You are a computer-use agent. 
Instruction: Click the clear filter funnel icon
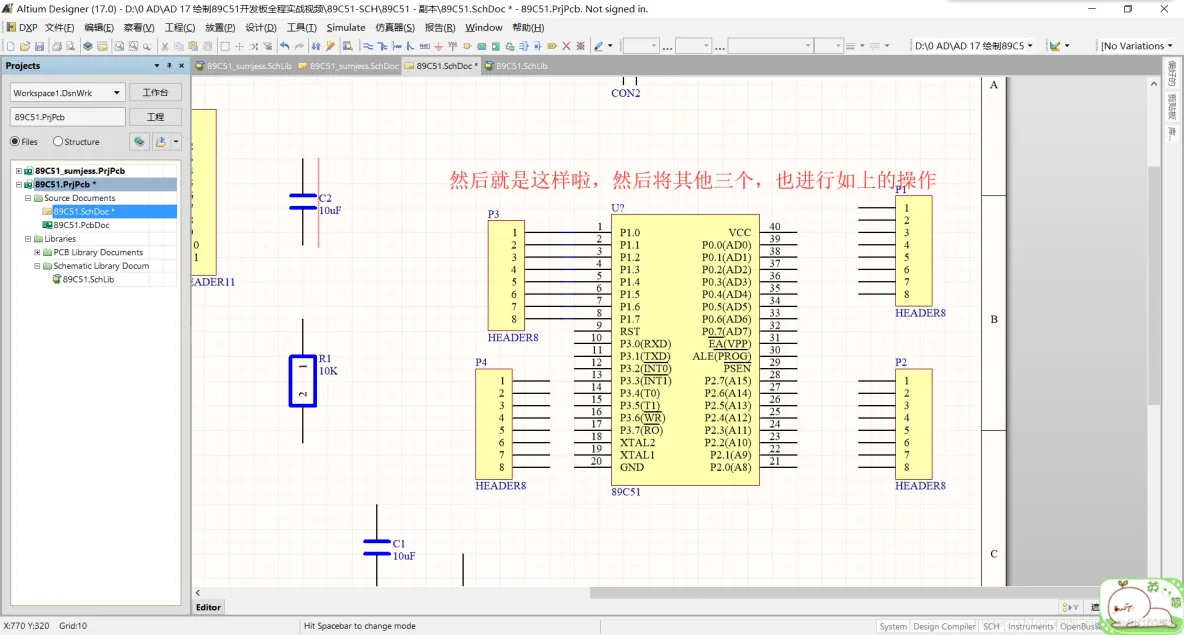[x=267, y=46]
